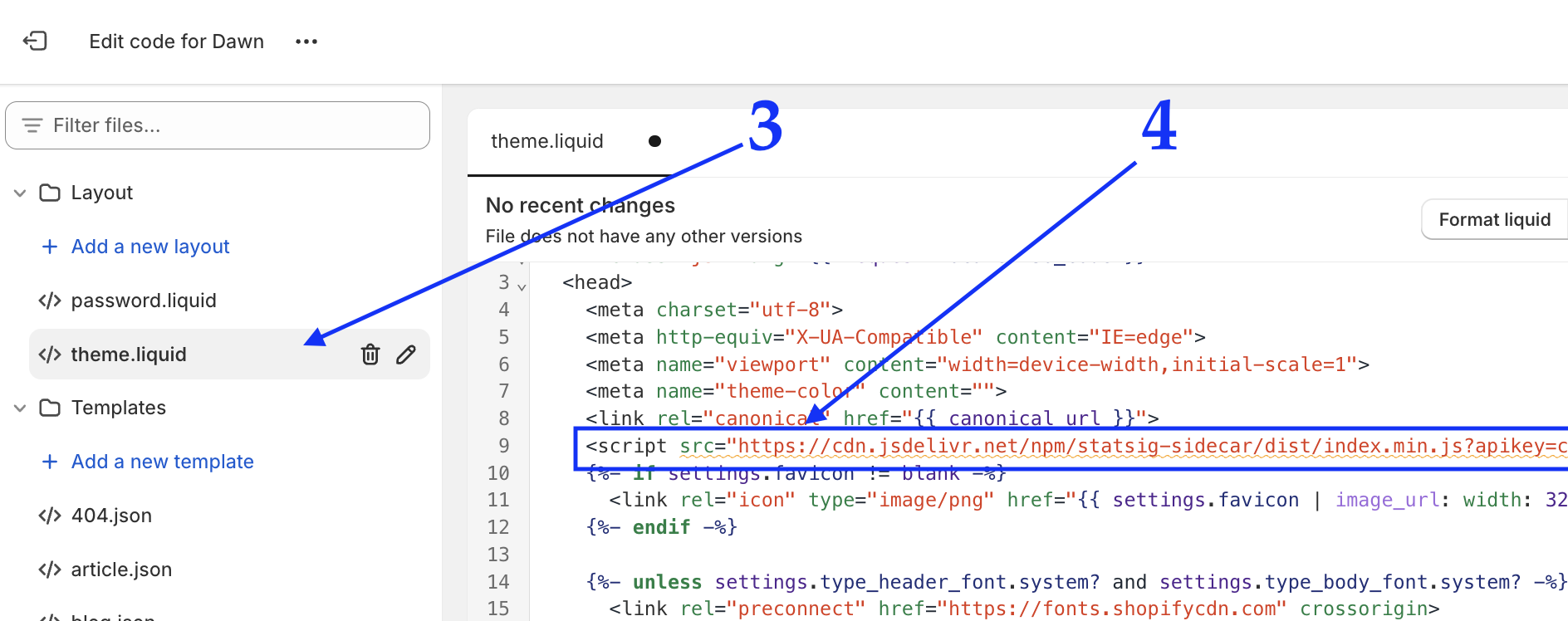Click the Templates folder label
Image resolution: width=1568 pixels, height=621 pixels.
point(119,408)
